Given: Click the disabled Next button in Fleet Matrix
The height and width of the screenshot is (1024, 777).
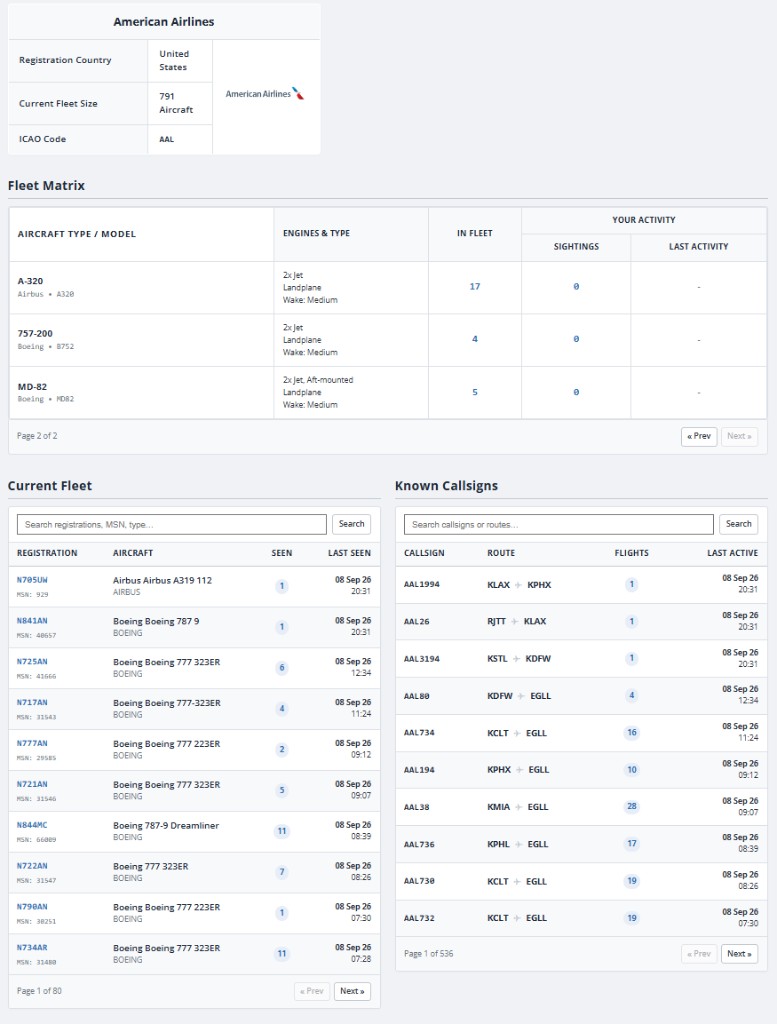Looking at the screenshot, I should [x=739, y=436].
